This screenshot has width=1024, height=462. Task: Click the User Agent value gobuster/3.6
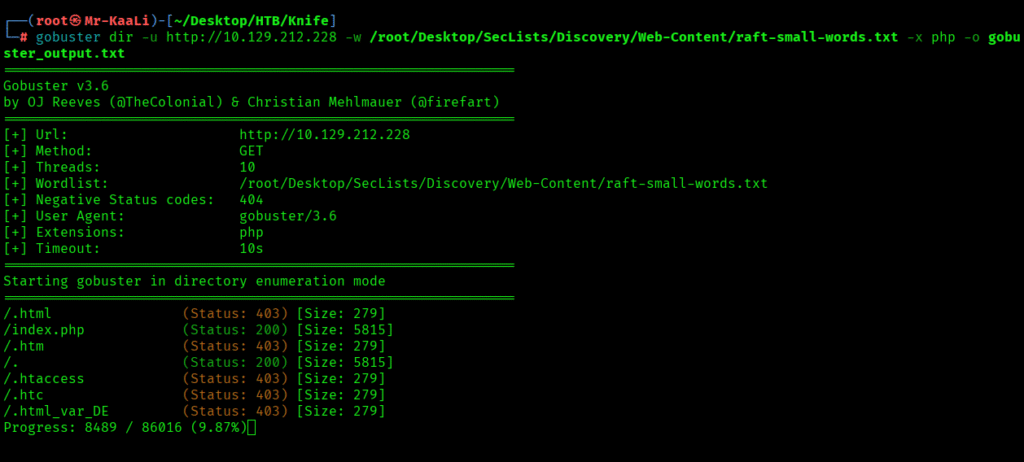coord(289,216)
